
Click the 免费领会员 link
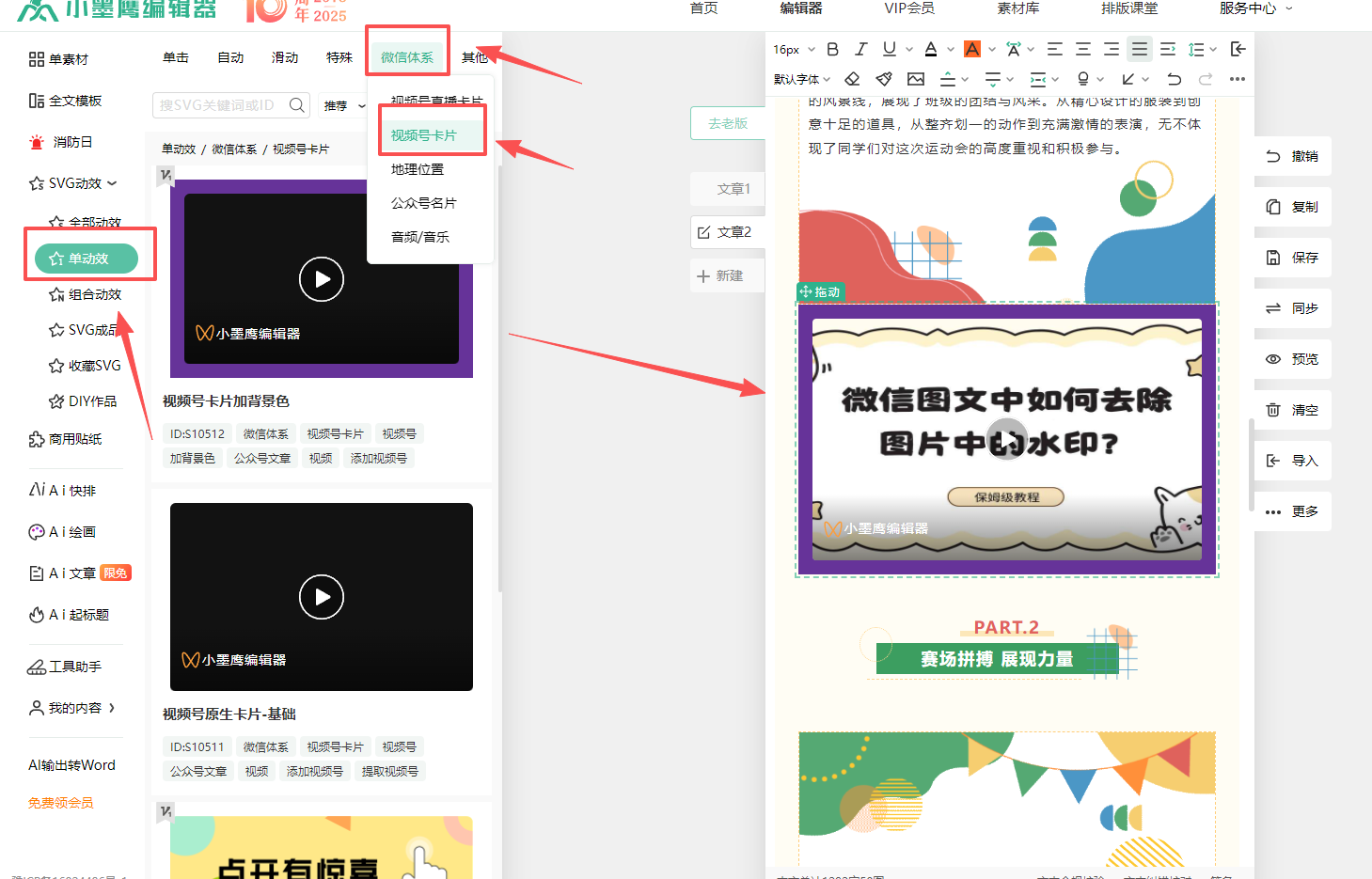click(x=61, y=803)
